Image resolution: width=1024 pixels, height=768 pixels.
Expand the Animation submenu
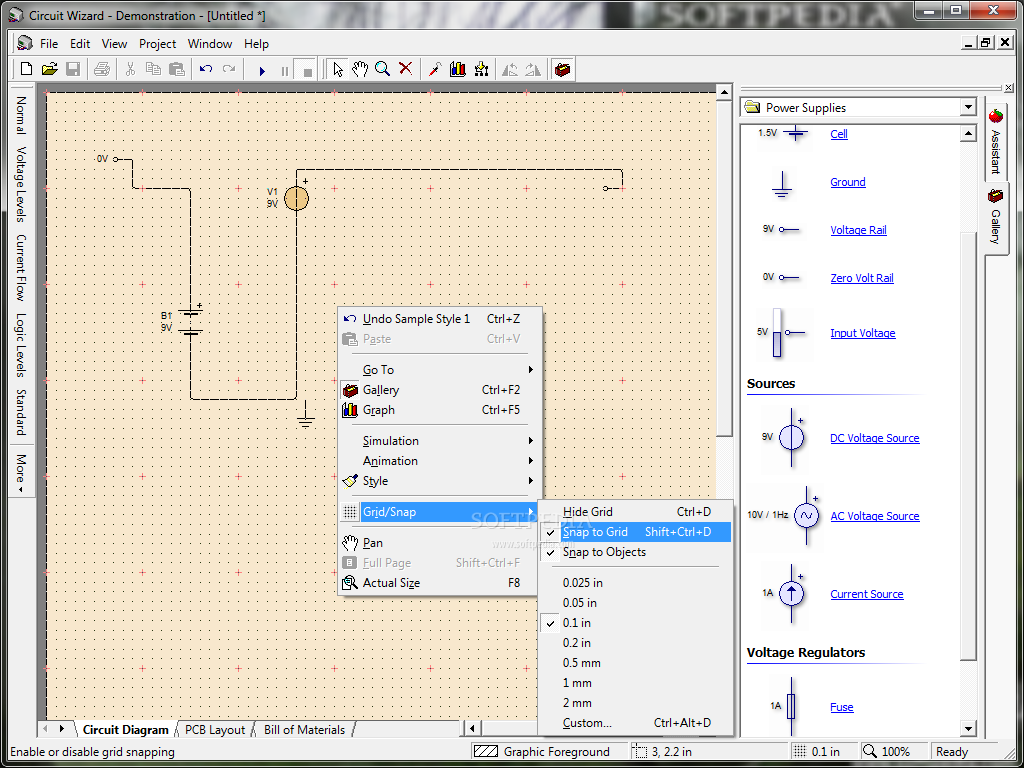(x=440, y=461)
